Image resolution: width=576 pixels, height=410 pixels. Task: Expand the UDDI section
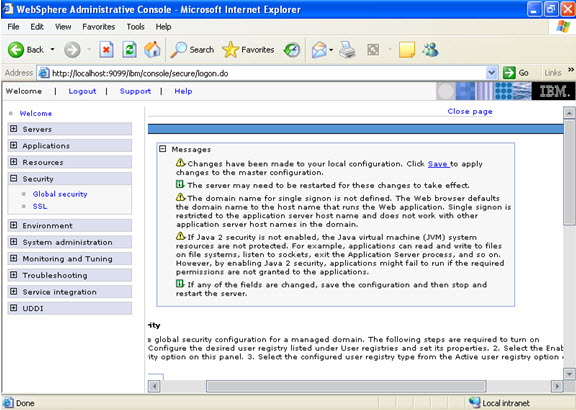point(14,308)
